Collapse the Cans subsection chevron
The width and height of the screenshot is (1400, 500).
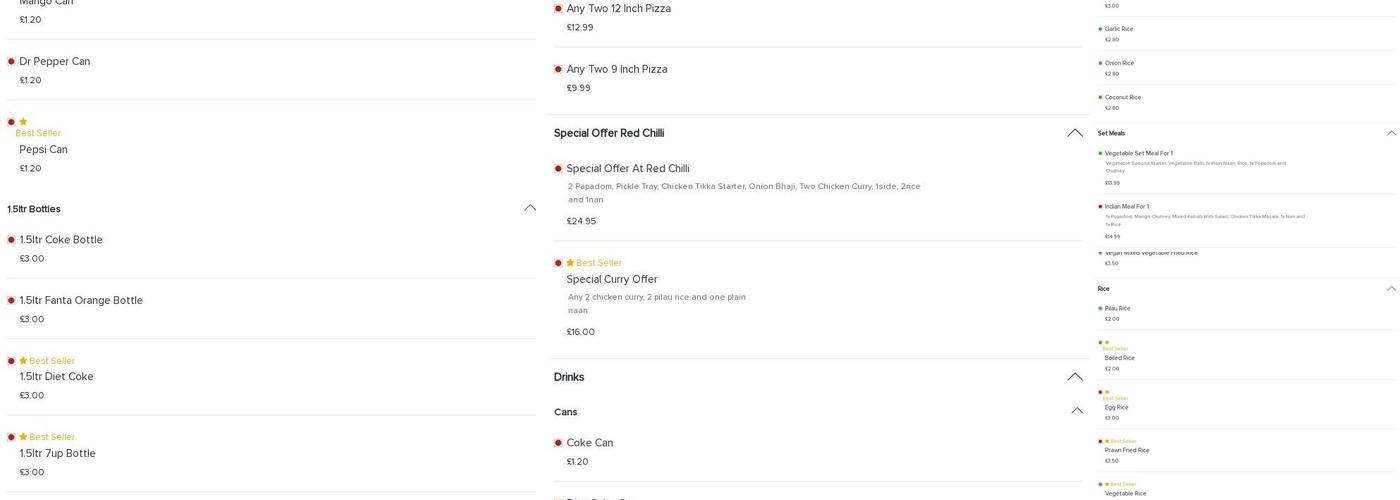pyautogui.click(x=1077, y=411)
